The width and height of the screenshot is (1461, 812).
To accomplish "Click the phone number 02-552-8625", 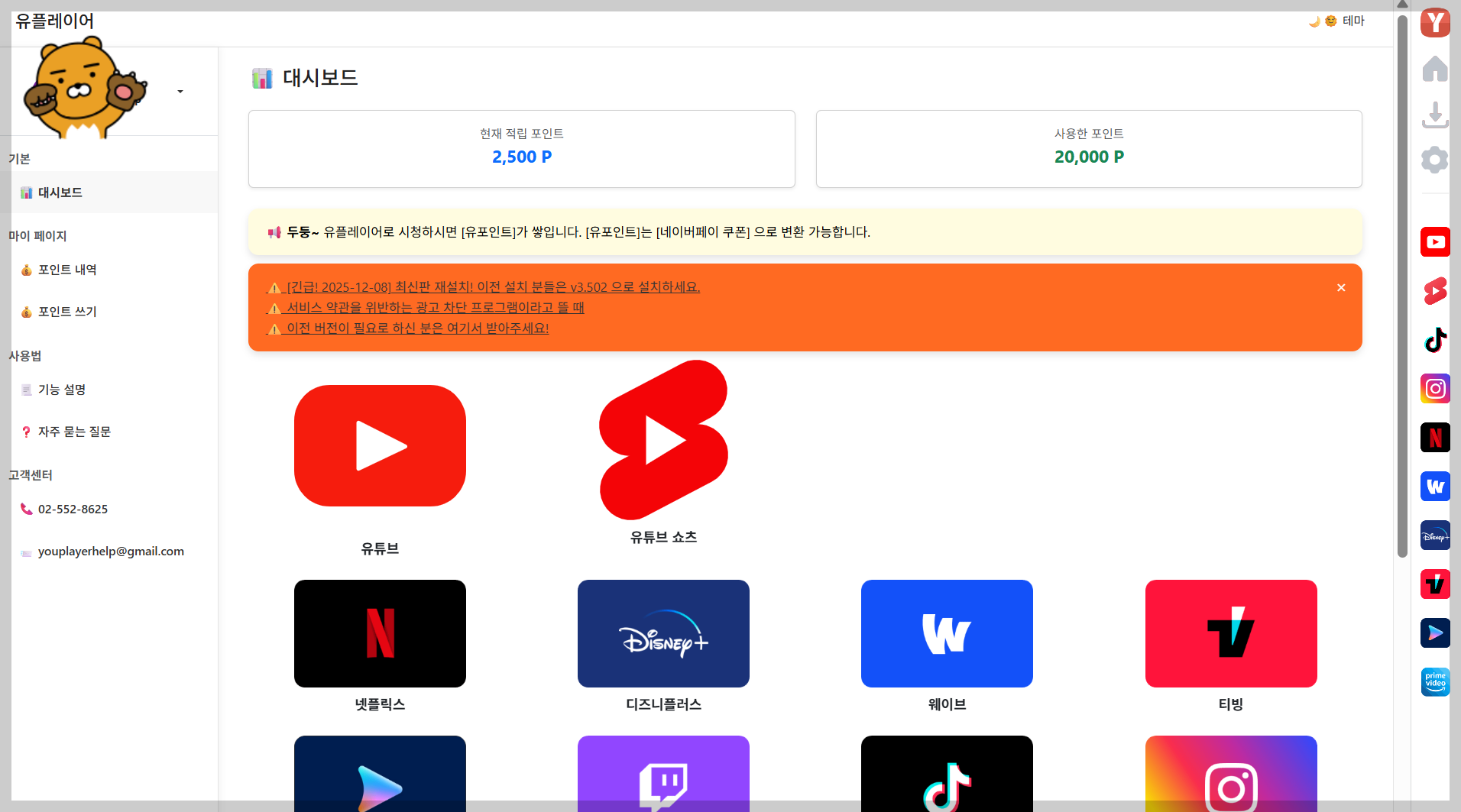I will [x=73, y=509].
